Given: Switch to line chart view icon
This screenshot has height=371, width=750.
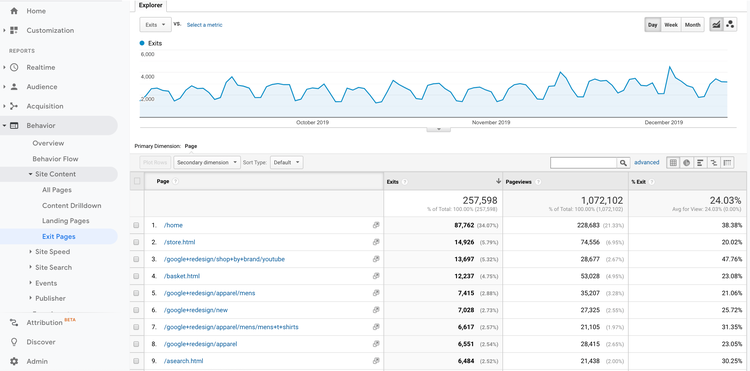Looking at the screenshot, I should pyautogui.click(x=716, y=24).
